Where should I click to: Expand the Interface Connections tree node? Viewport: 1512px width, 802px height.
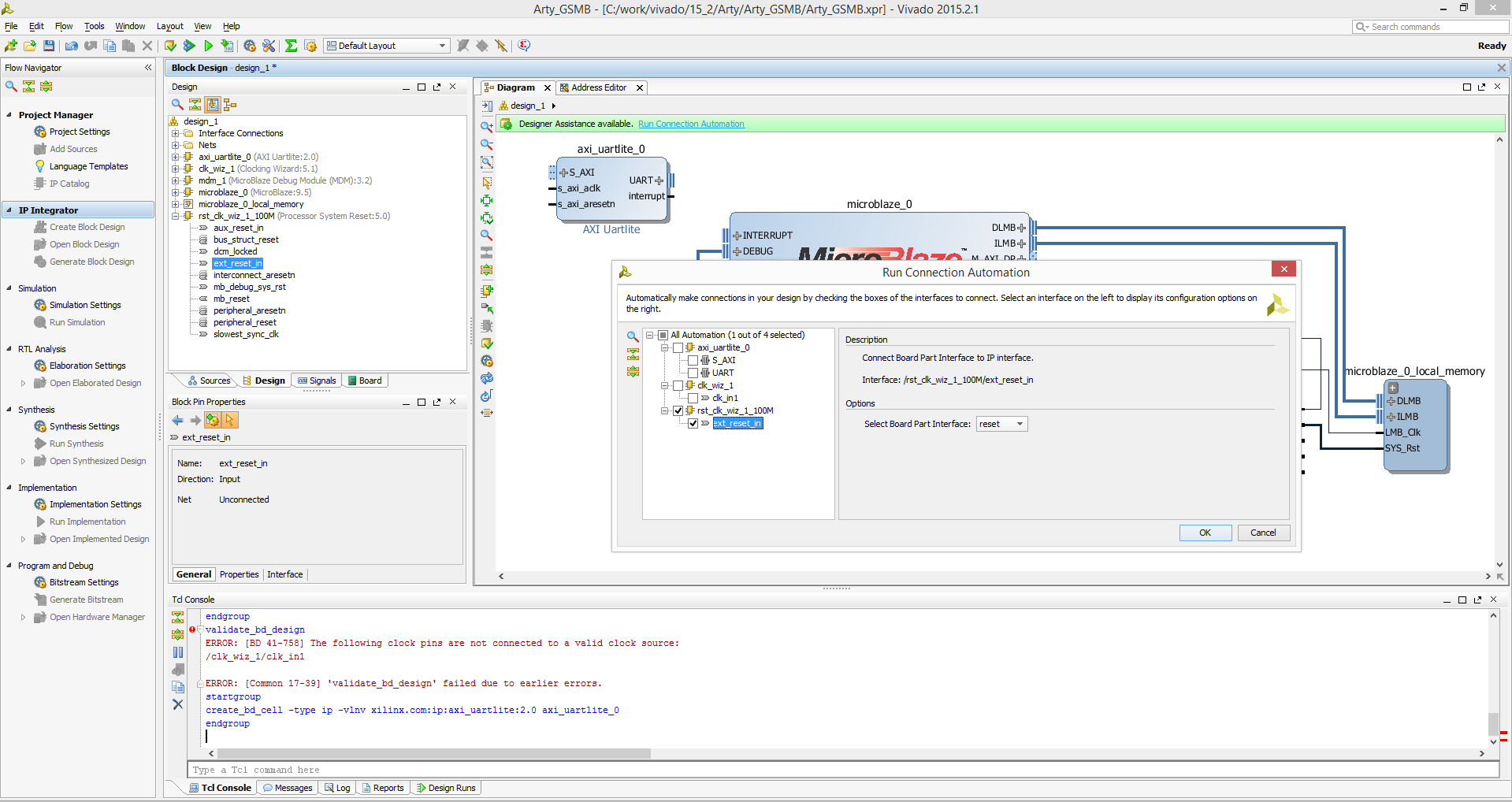coord(176,133)
